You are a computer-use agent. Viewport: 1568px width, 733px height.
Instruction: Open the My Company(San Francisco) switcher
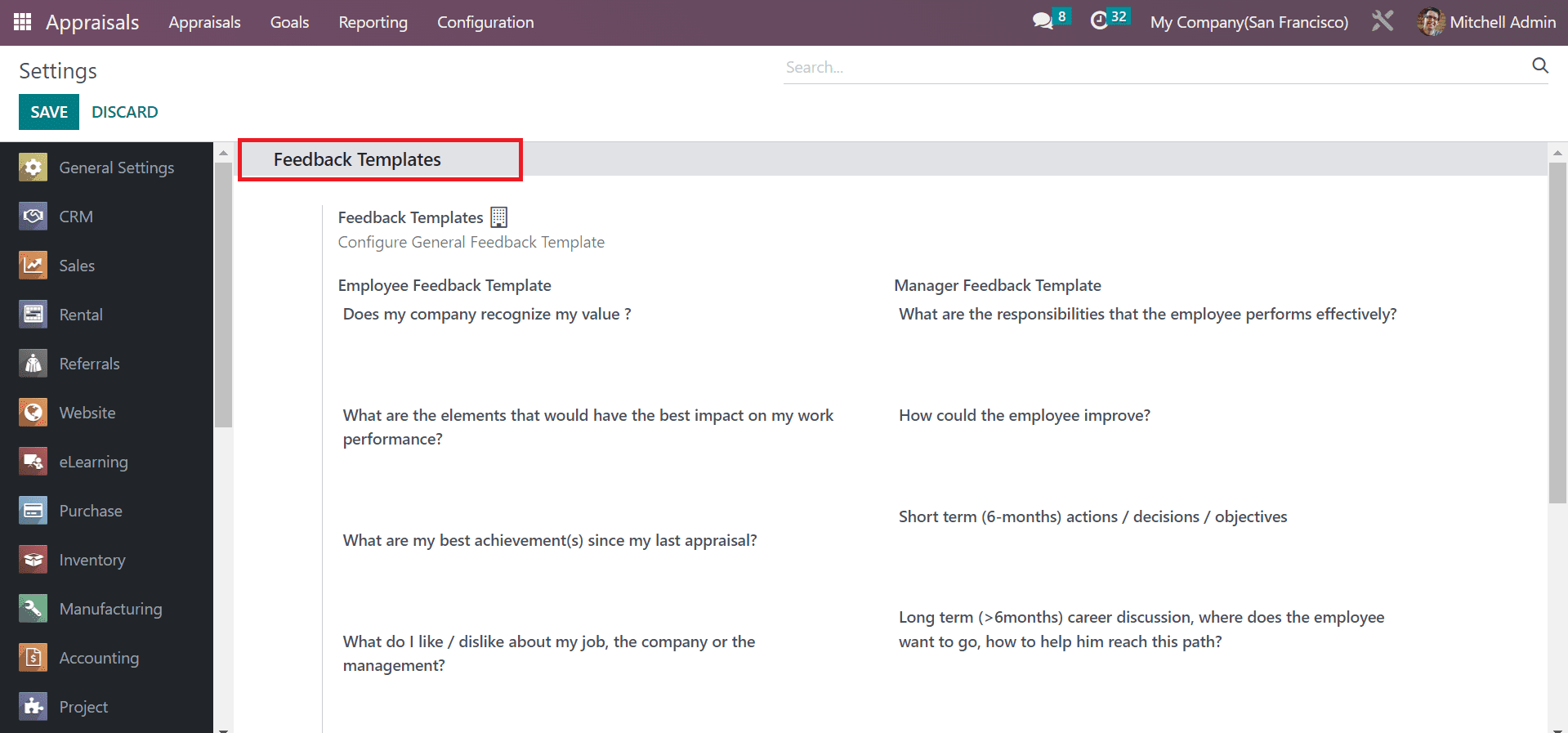(x=1249, y=22)
